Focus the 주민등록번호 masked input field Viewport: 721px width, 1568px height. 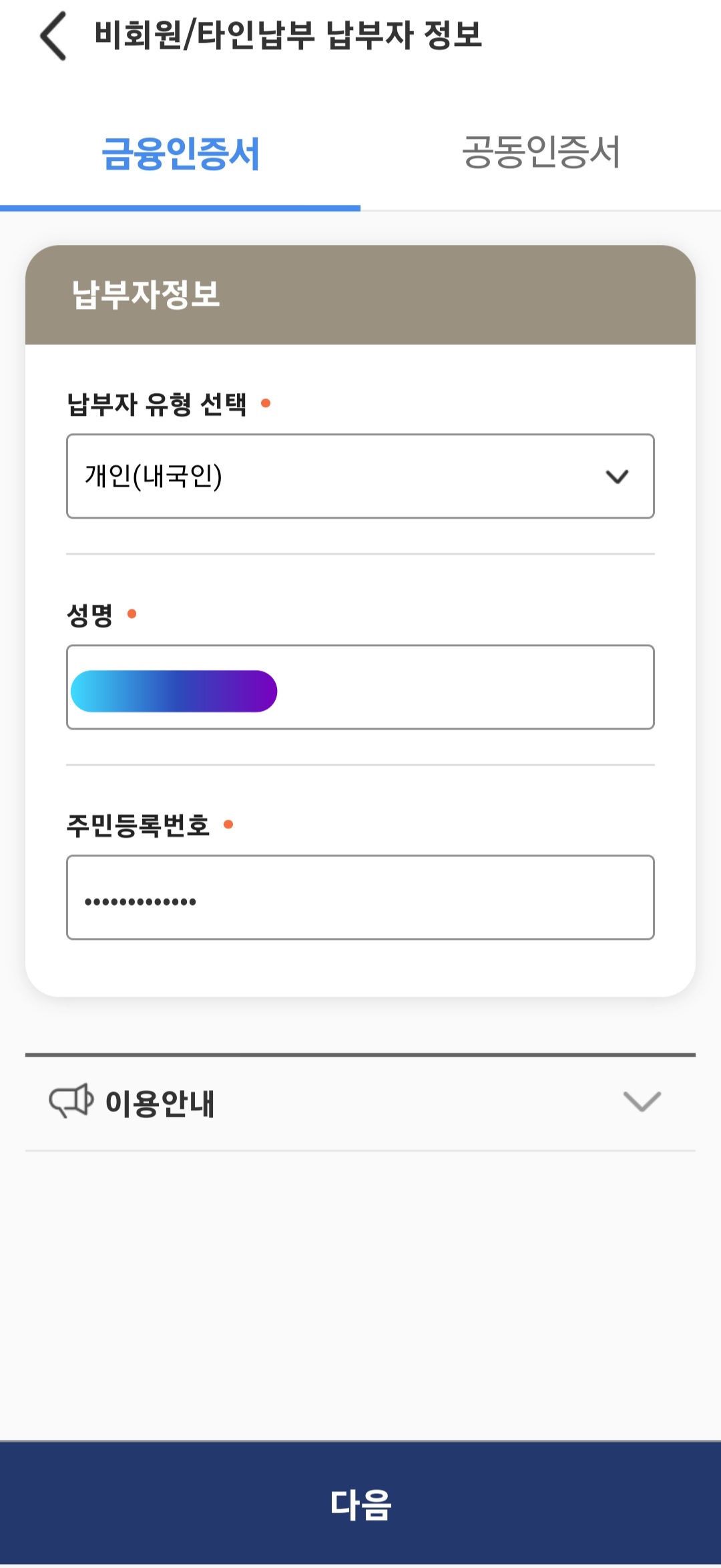coord(360,897)
